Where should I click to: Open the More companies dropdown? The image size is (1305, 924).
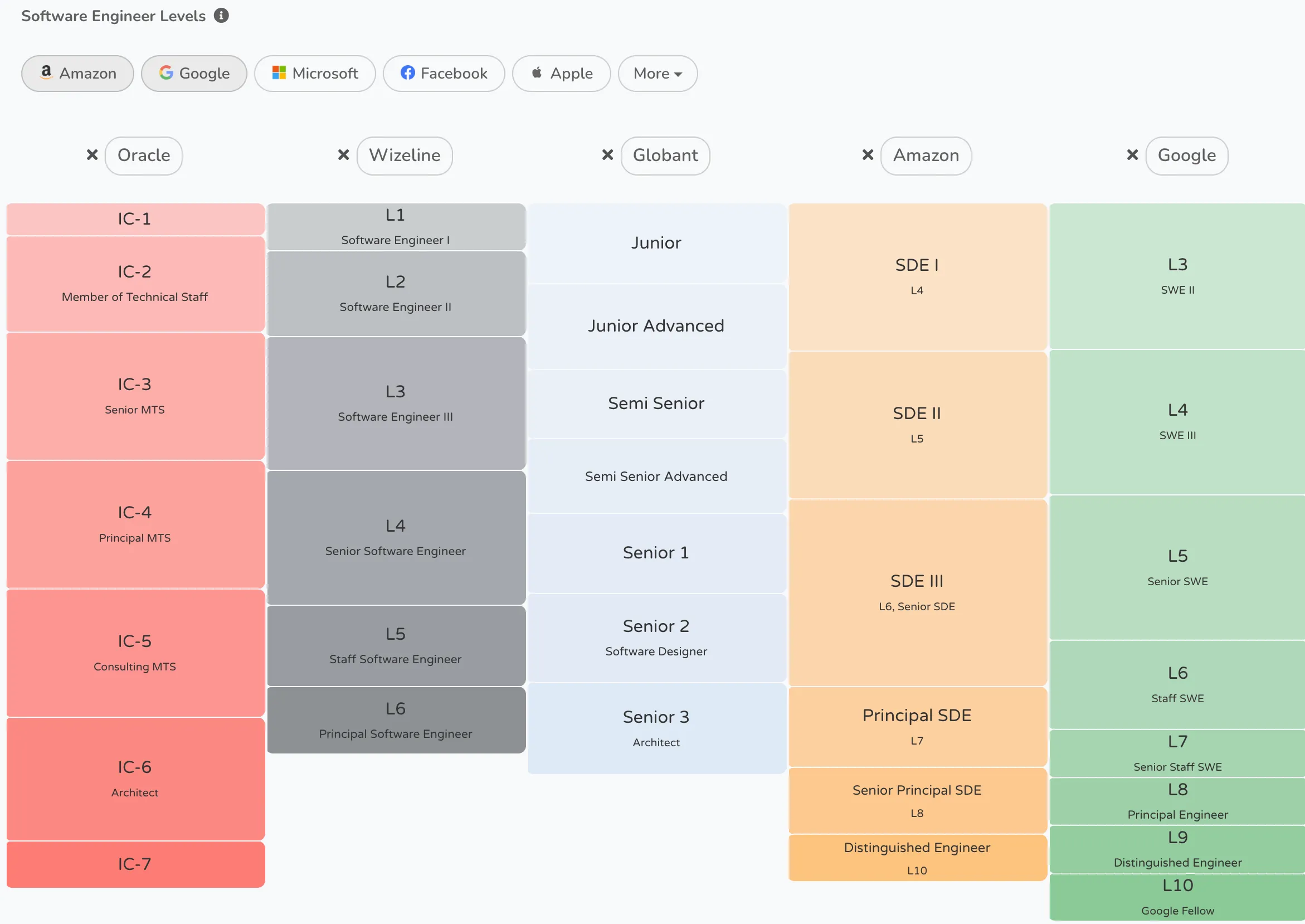(x=658, y=74)
